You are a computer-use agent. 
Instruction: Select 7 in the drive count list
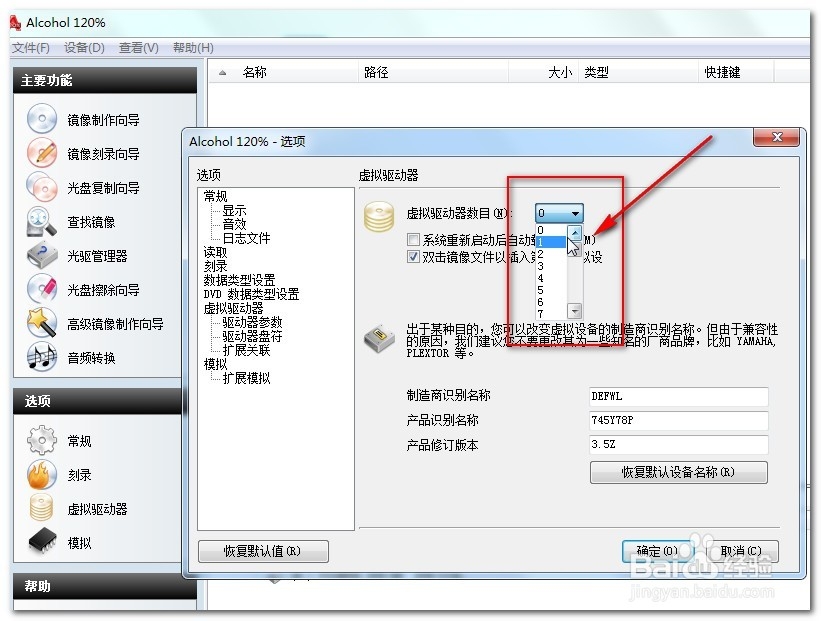click(551, 314)
